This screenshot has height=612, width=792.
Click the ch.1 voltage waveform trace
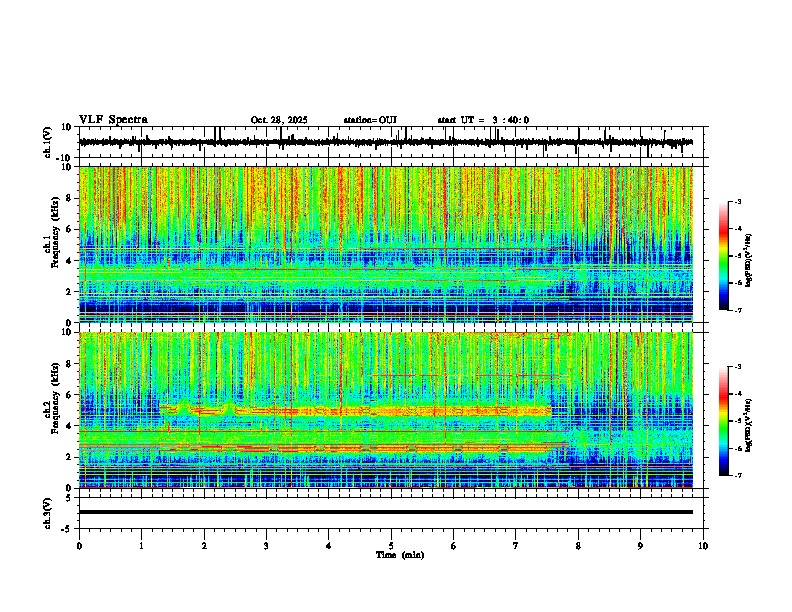[x=386, y=142]
